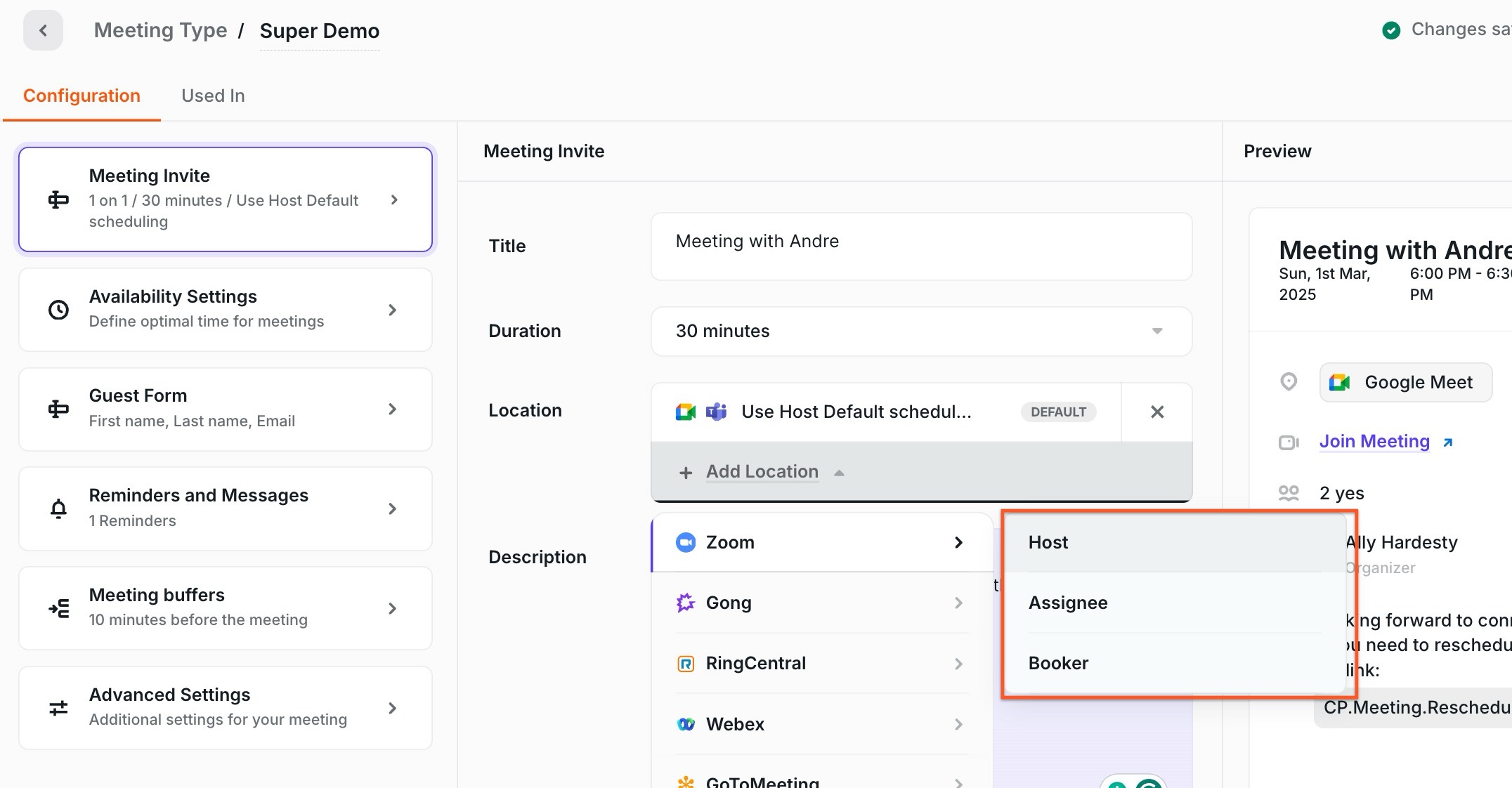Click the back arrow button
This screenshot has height=788, width=1512.
pyautogui.click(x=43, y=30)
